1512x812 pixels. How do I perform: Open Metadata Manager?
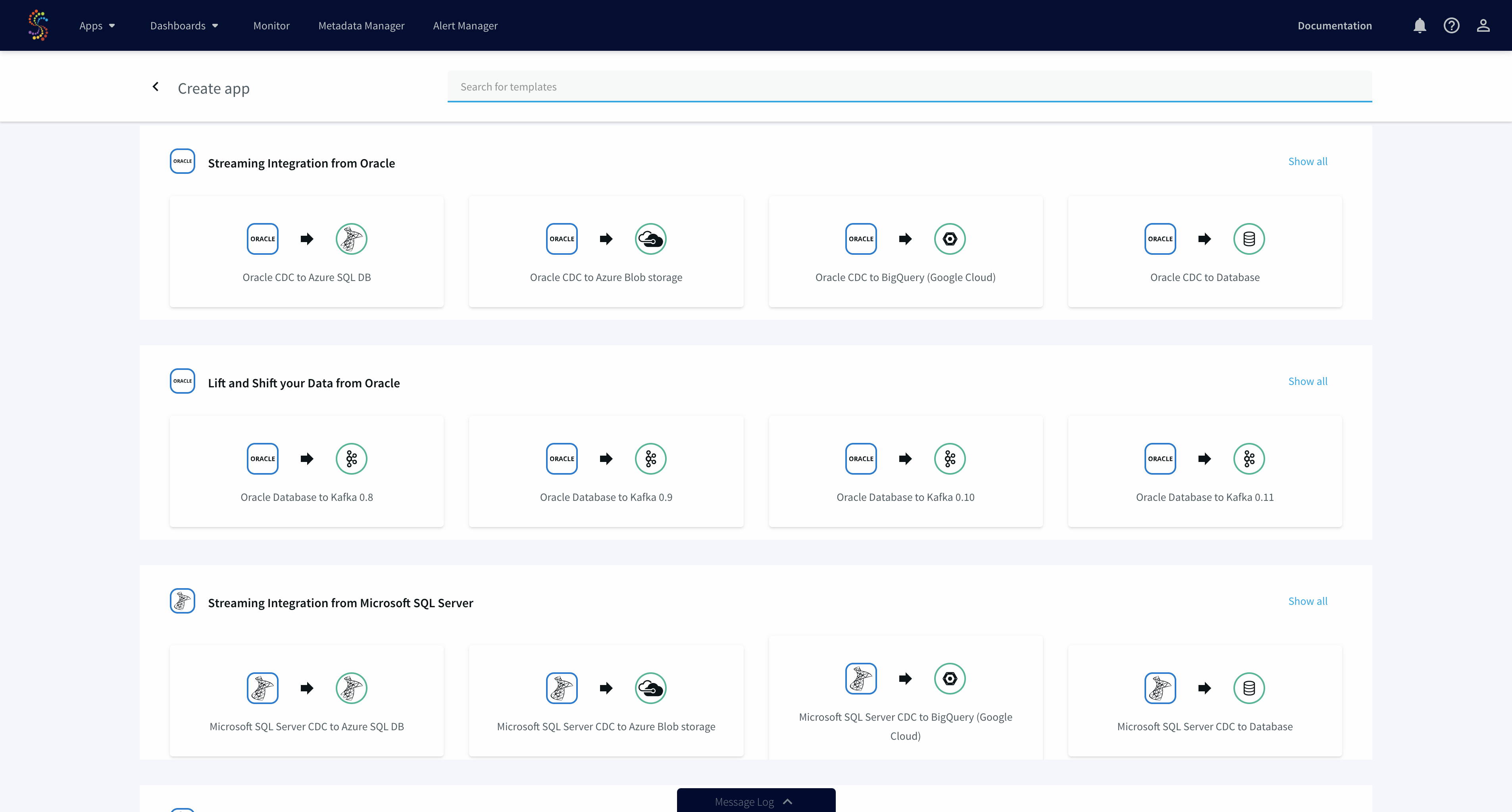point(361,25)
